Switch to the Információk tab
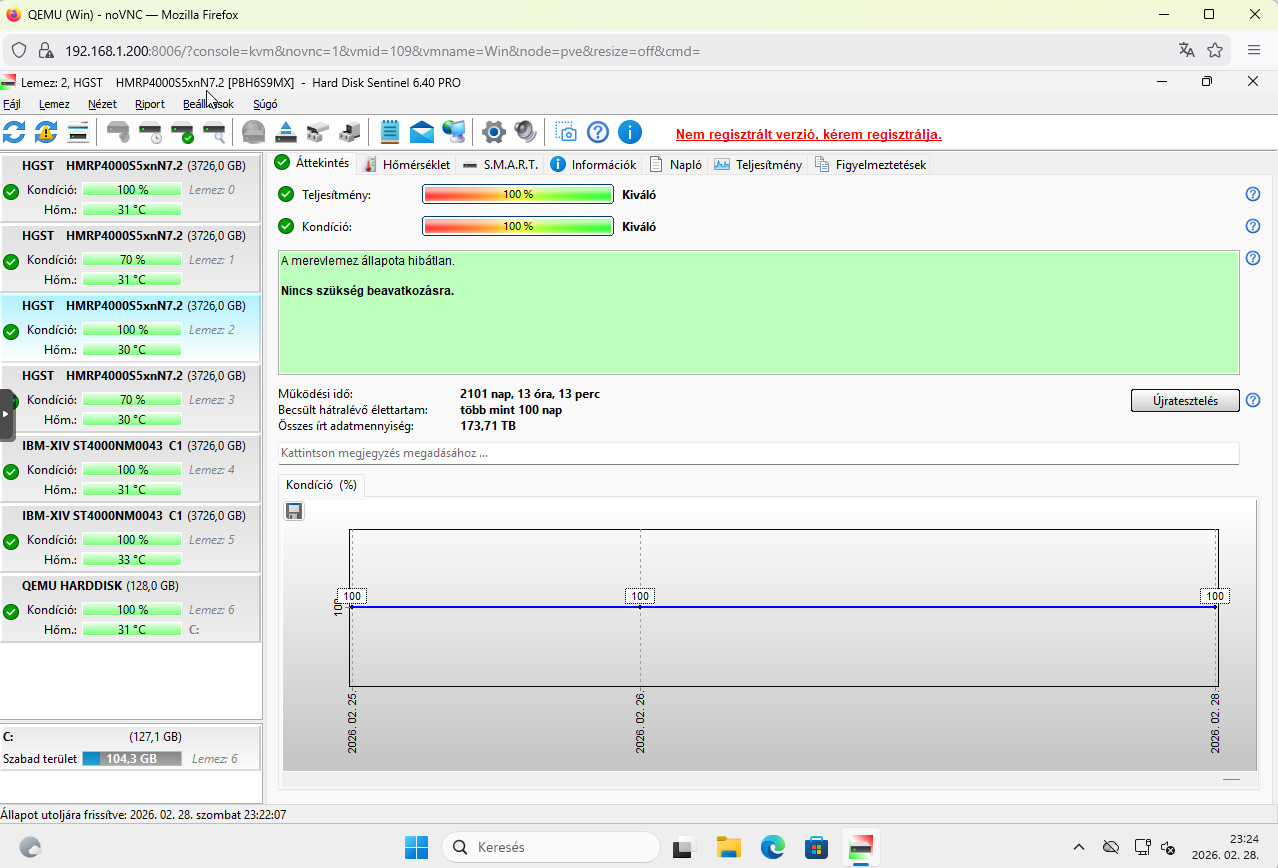Screen dimensions: 1278x868 tap(593, 165)
